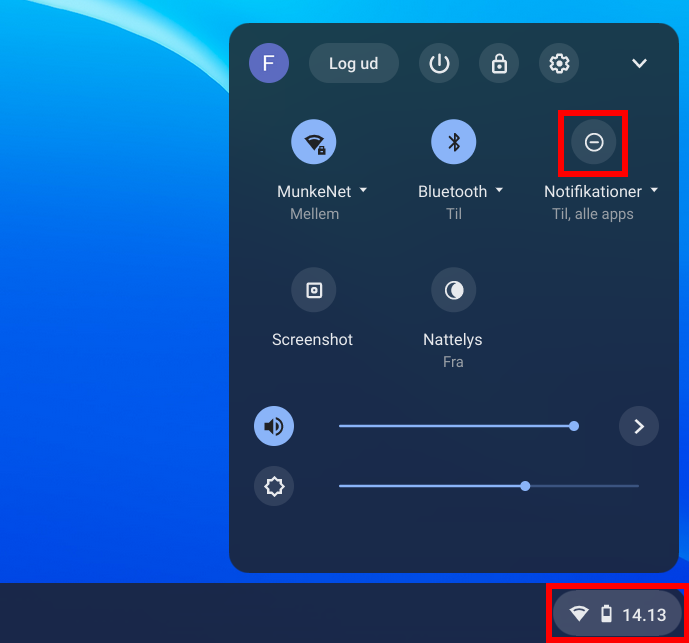Screen dimensions: 689x643
Task: Click the Log ud button
Action: click(x=353, y=63)
